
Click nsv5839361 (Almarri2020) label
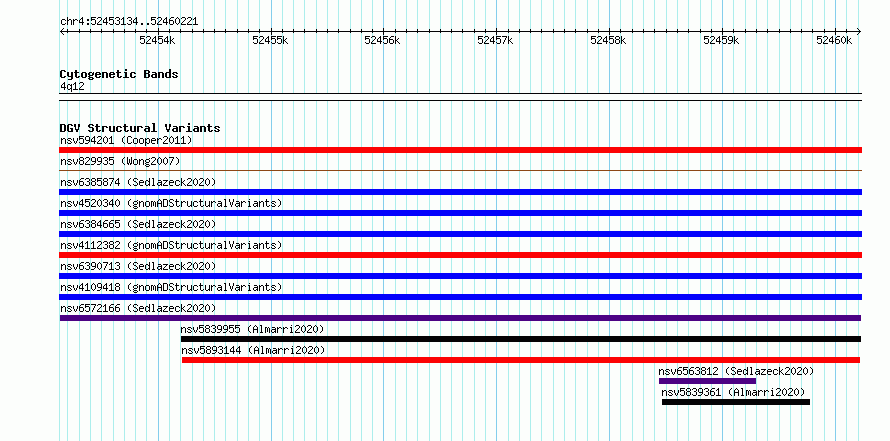point(733,392)
